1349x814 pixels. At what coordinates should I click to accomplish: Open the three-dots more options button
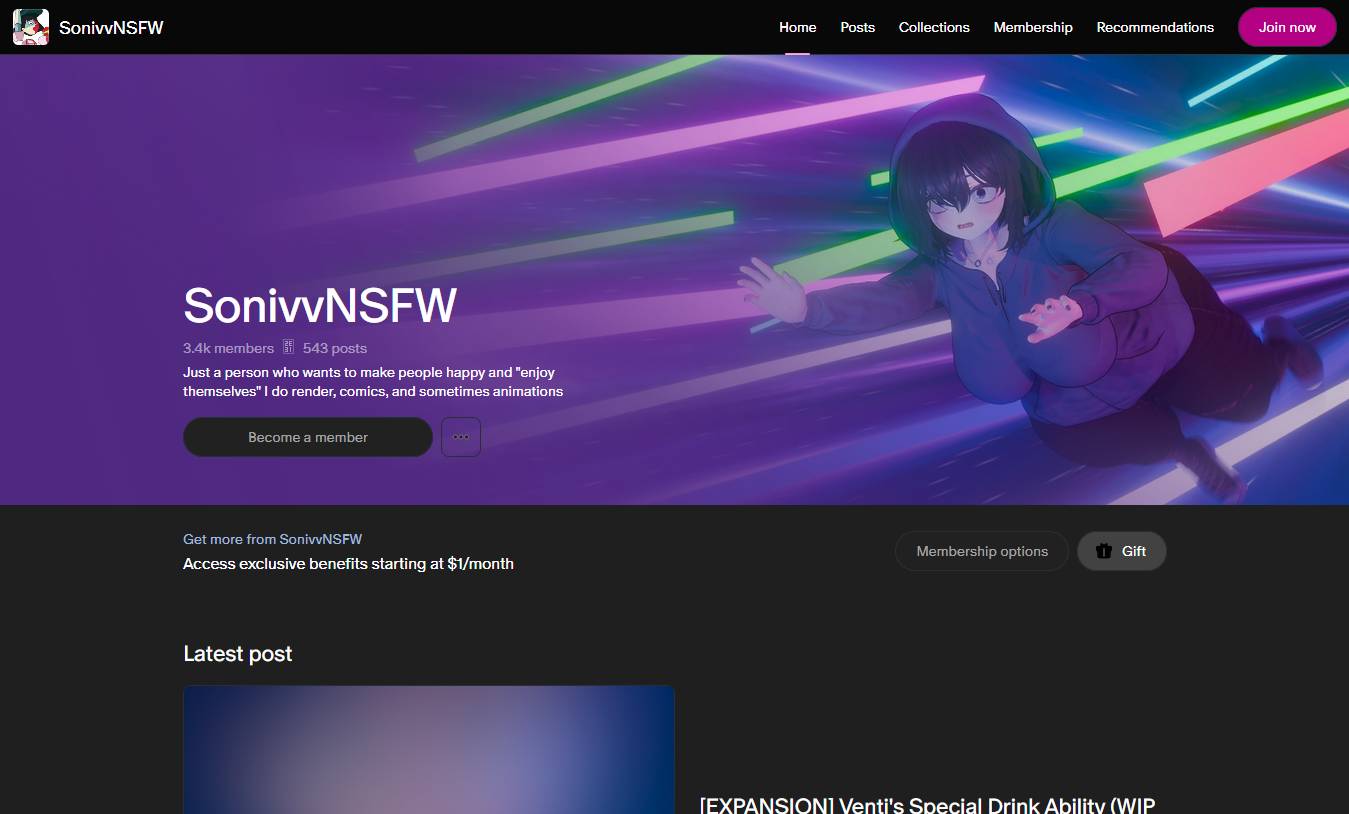[461, 437]
